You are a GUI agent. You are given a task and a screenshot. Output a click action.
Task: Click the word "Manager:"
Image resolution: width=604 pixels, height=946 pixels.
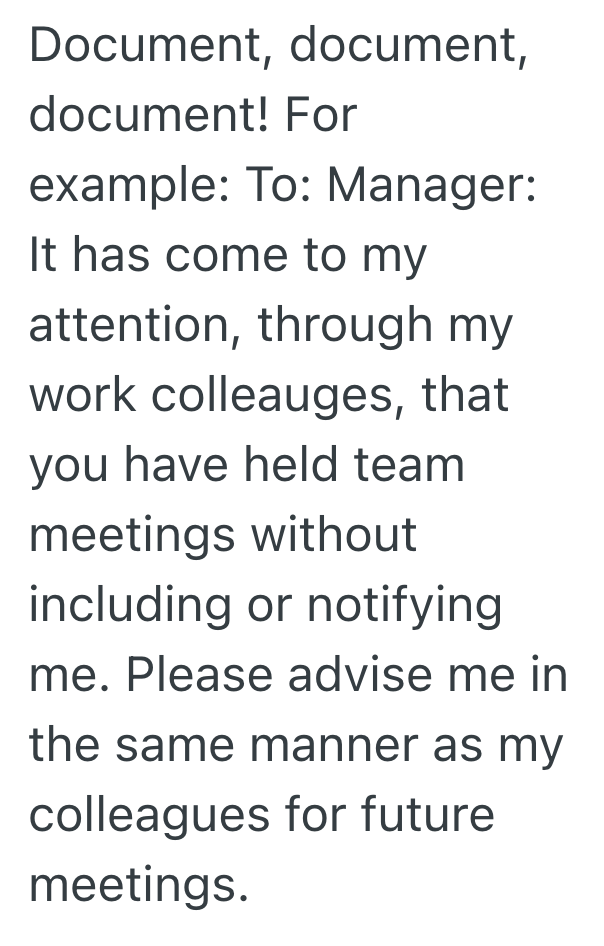click(432, 187)
